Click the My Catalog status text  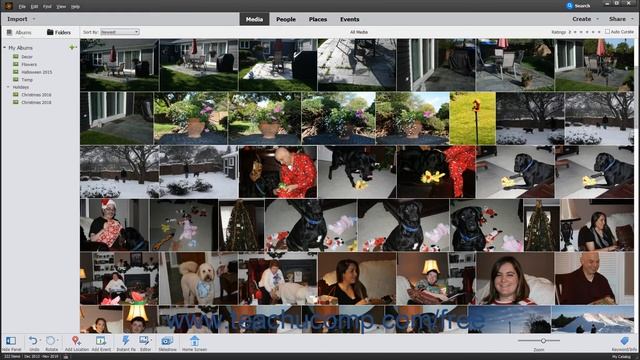tap(622, 357)
